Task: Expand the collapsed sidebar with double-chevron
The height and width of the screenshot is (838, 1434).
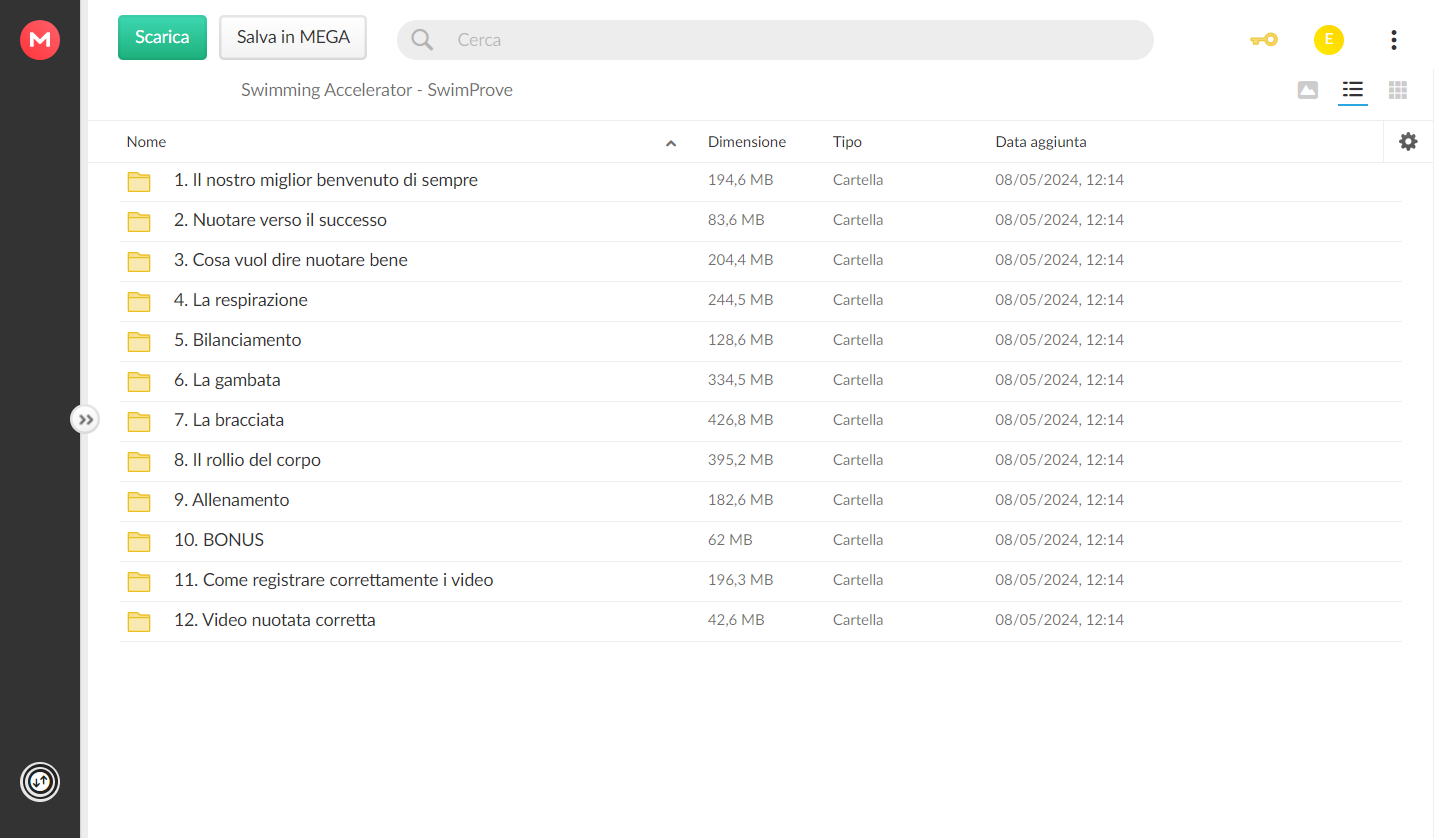Action: 86,419
